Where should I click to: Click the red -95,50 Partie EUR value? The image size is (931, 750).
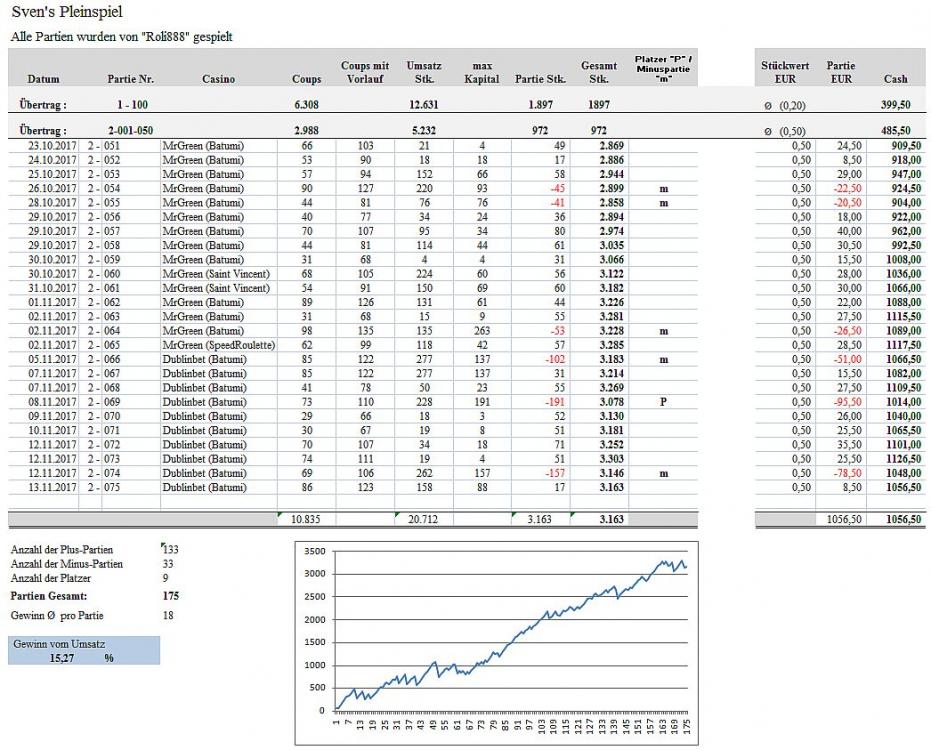tap(843, 401)
